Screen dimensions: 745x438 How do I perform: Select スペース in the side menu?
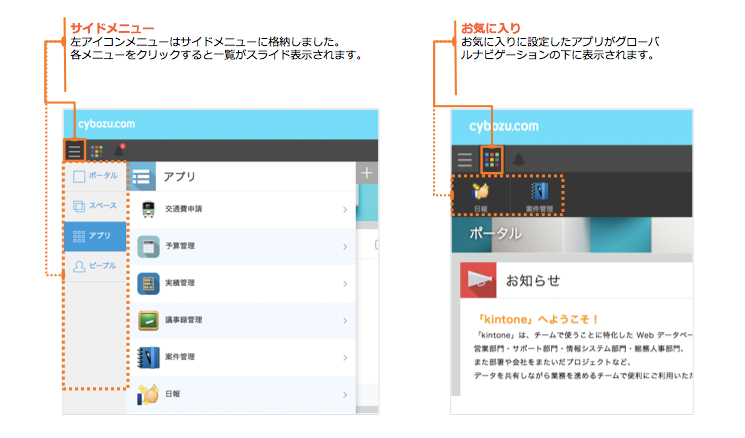pyautogui.click(x=95, y=206)
